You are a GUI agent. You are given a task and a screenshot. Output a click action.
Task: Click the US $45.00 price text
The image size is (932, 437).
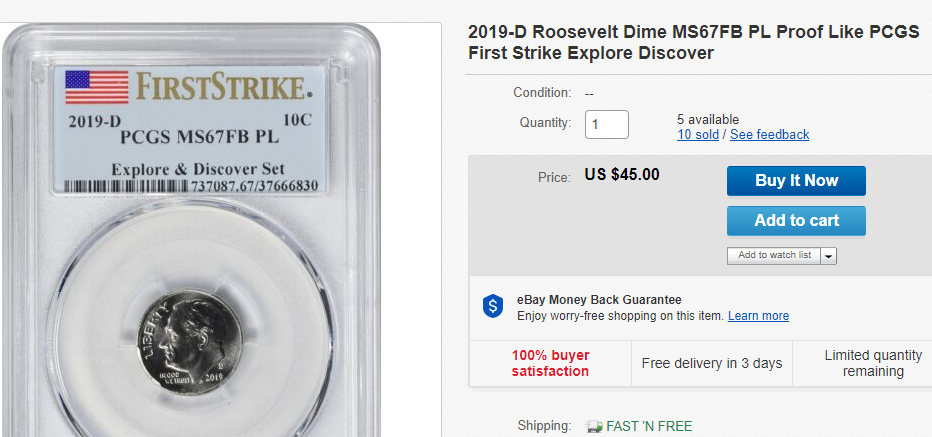(x=622, y=175)
